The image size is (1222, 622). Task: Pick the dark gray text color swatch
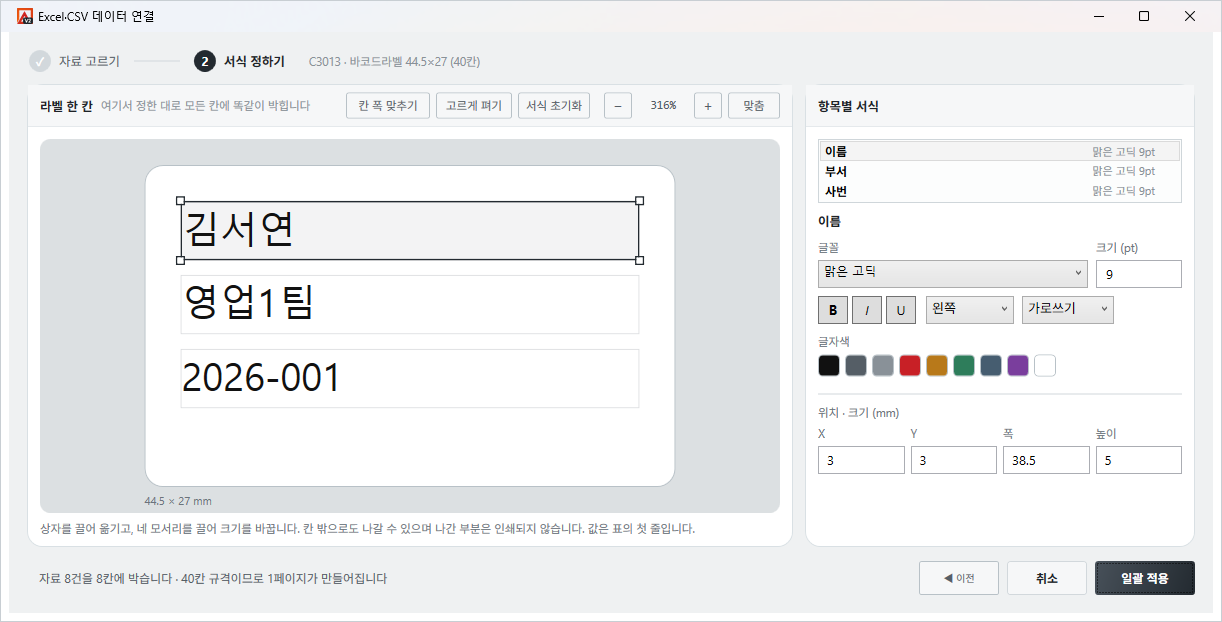coord(856,366)
